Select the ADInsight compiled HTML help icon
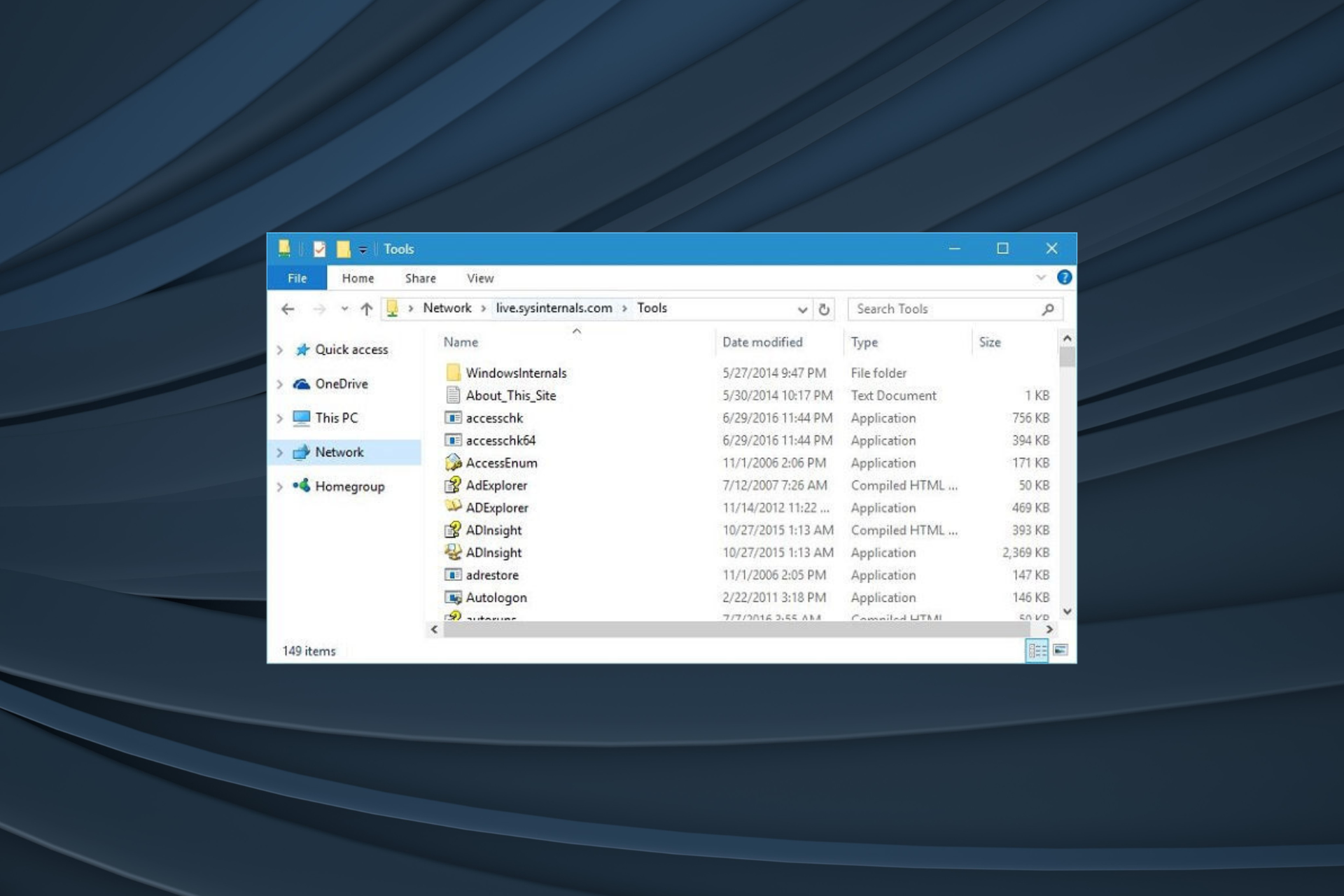Screen dimensions: 1344x896 [x=453, y=530]
